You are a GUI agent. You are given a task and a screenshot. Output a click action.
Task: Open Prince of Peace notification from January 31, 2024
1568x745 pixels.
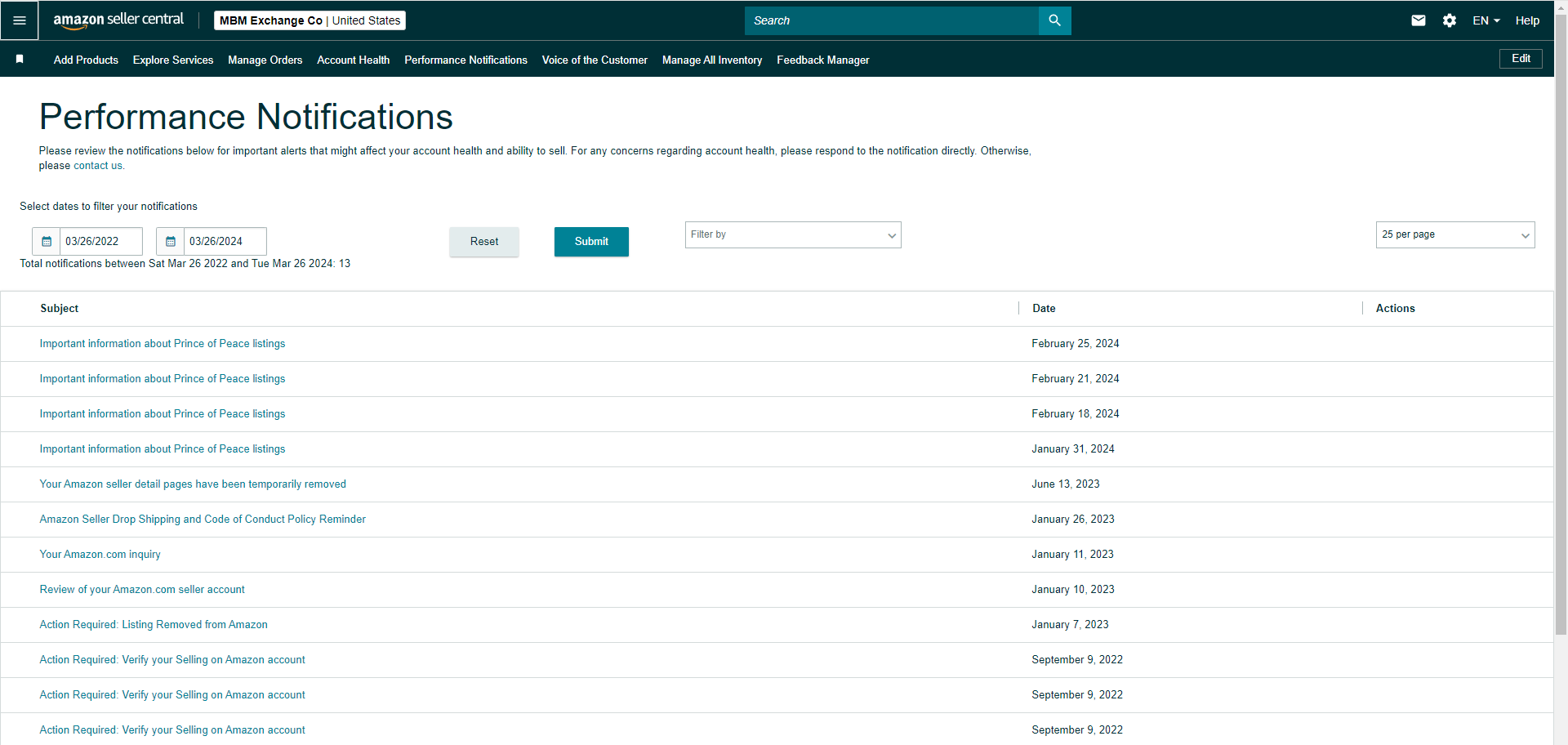(163, 449)
